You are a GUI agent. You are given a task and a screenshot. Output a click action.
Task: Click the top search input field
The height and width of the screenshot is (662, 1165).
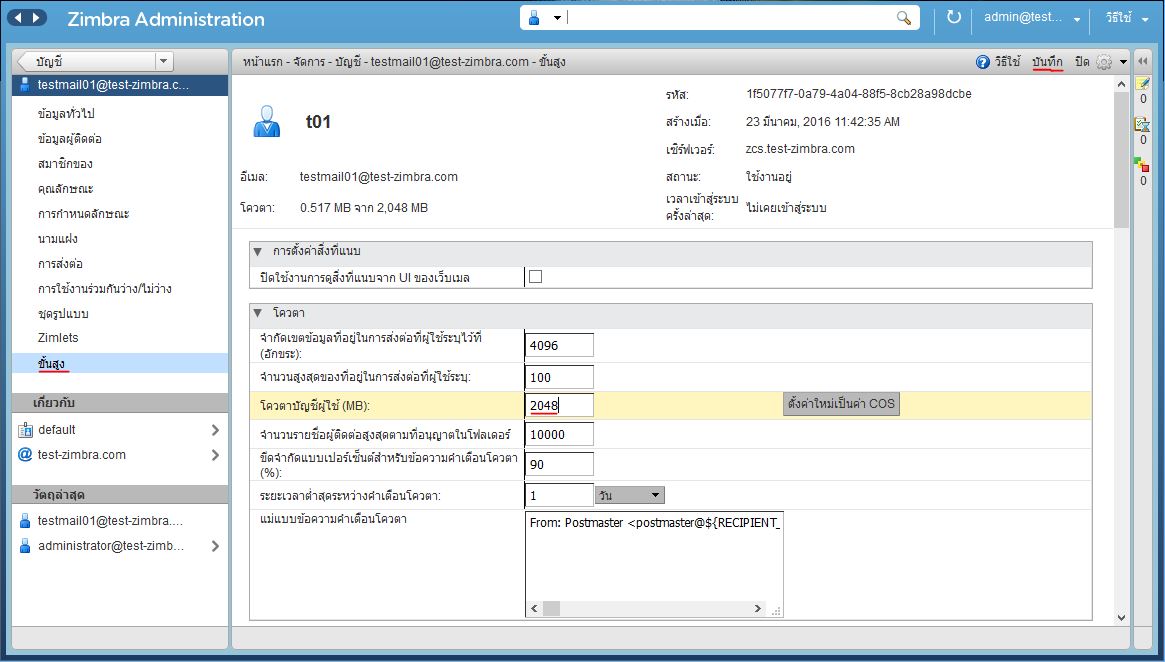728,18
